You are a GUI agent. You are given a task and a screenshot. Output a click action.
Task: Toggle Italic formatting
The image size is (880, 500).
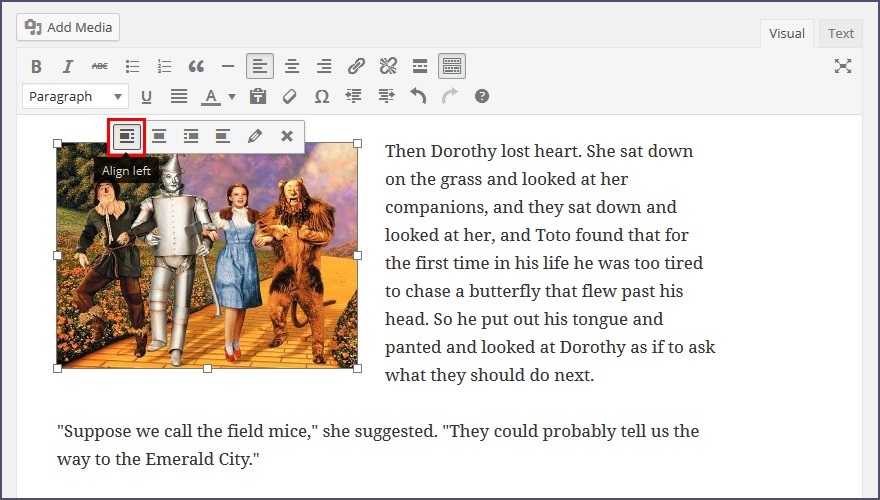coord(68,67)
